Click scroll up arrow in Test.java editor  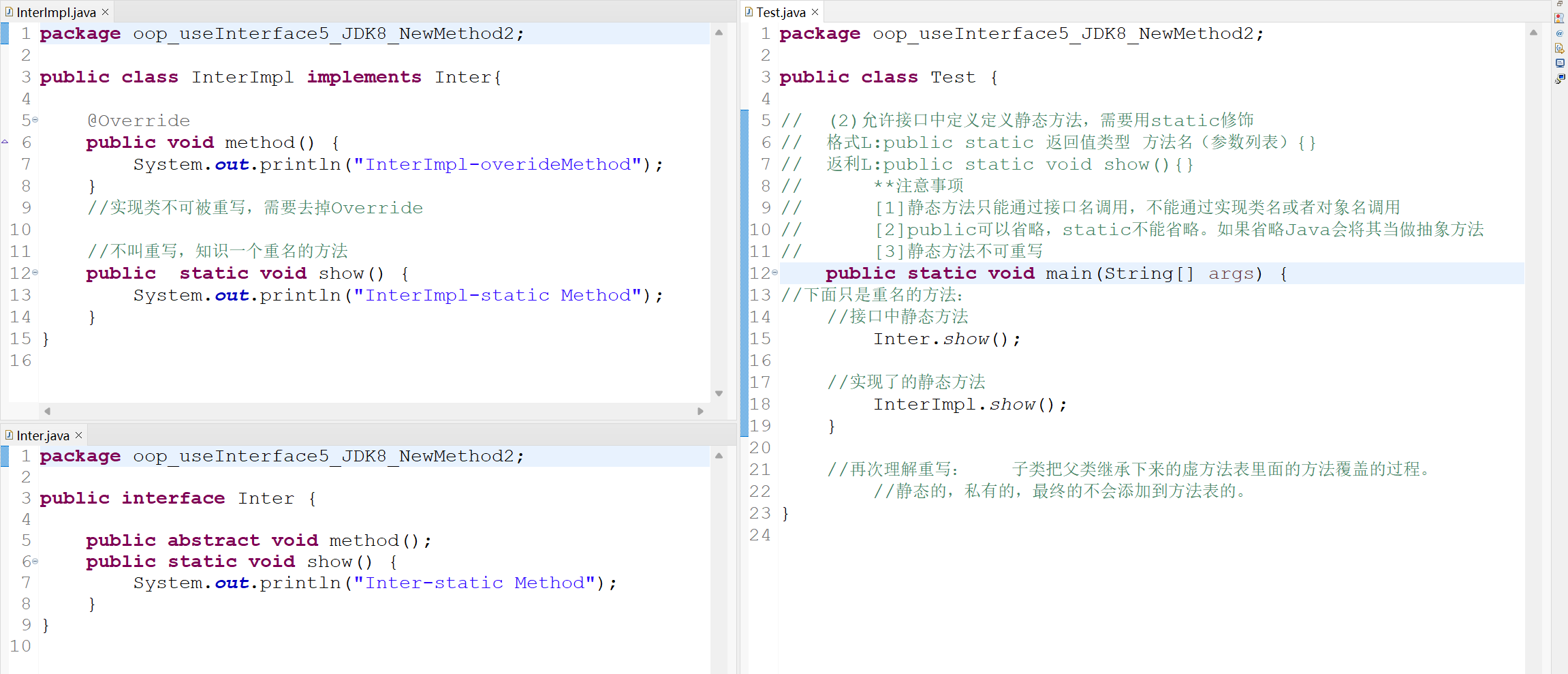(x=1533, y=32)
